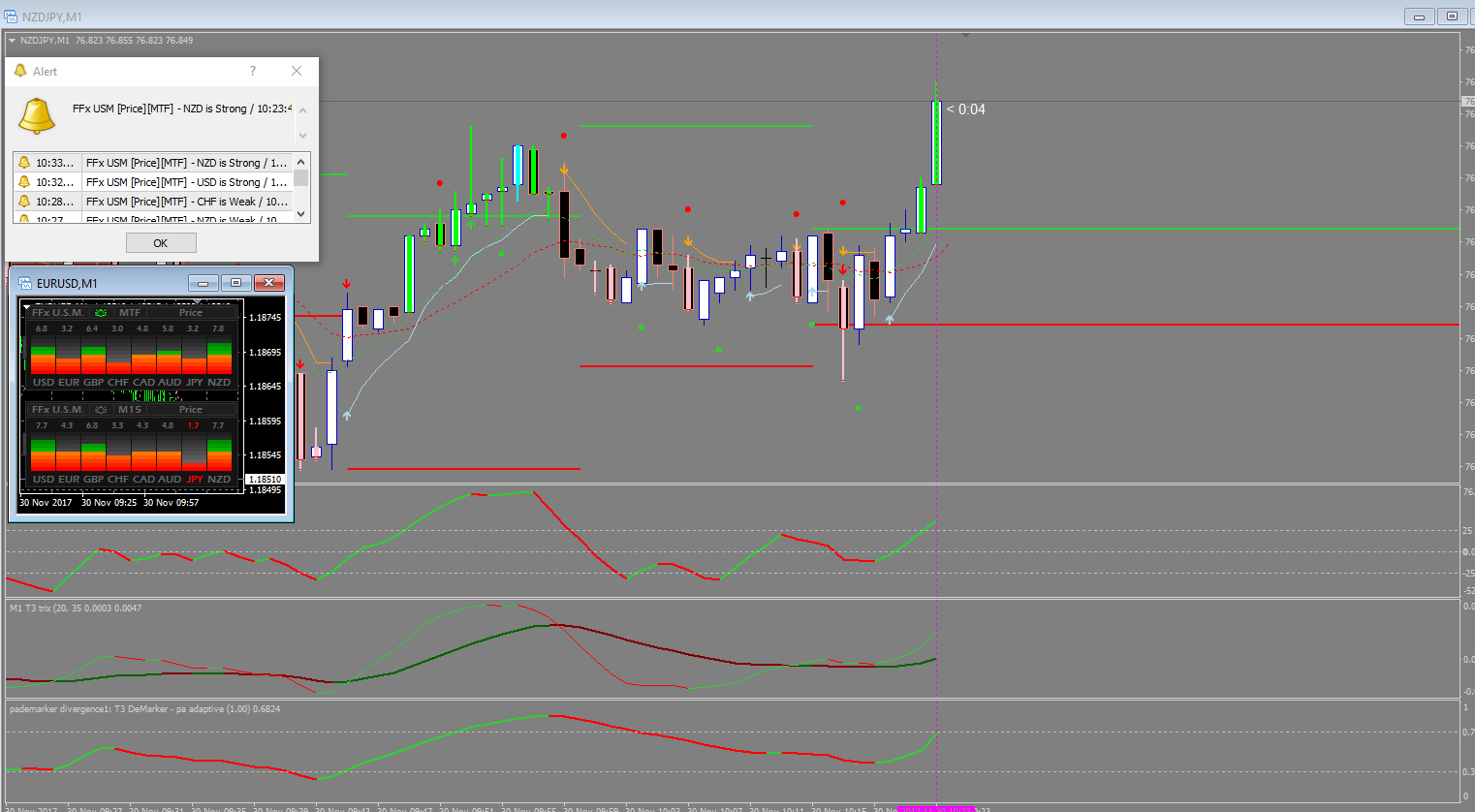Click bell icon of the 10:28 alert row
The image size is (1475, 812).
pyautogui.click(x=24, y=202)
